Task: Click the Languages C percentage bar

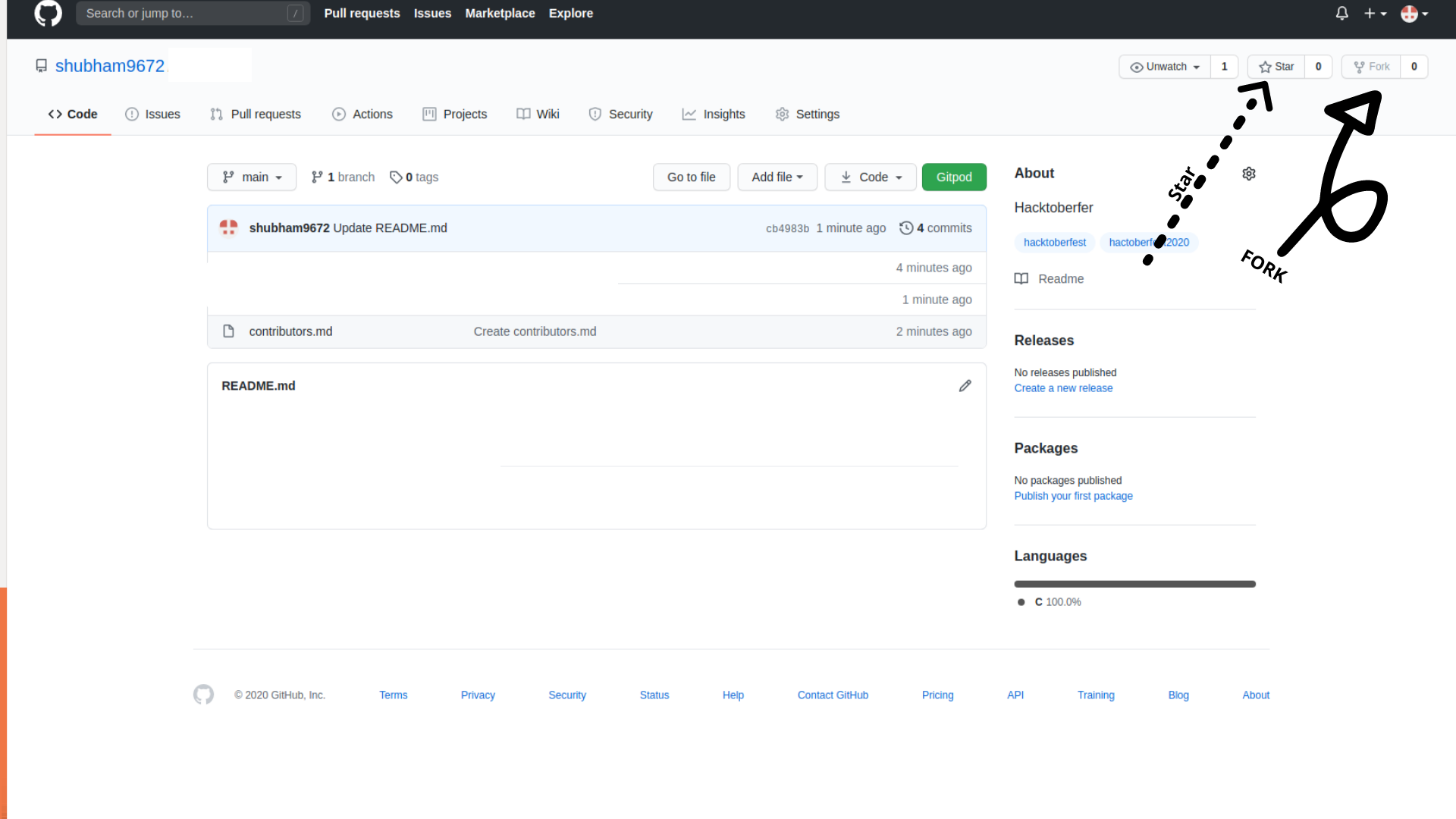Action: pos(1134,584)
